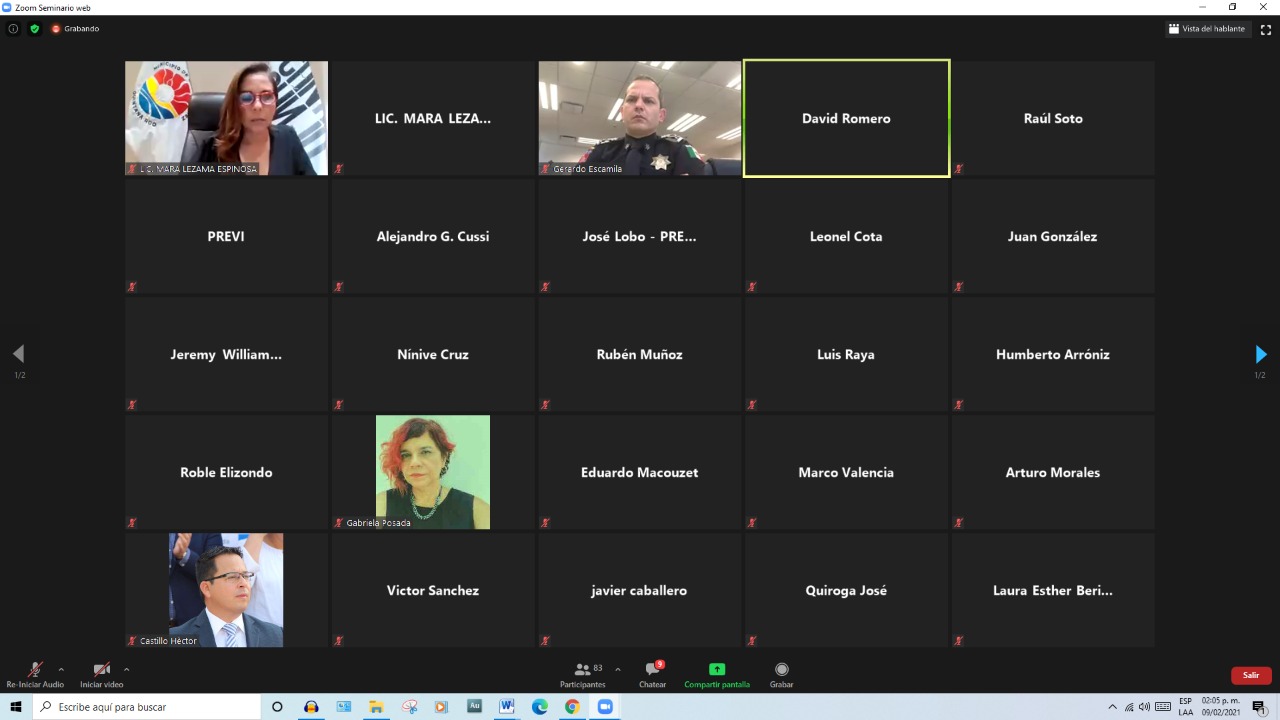Unmute with Re-Iniciar Audio microphone
This screenshot has height=720, width=1280.
tap(35, 670)
